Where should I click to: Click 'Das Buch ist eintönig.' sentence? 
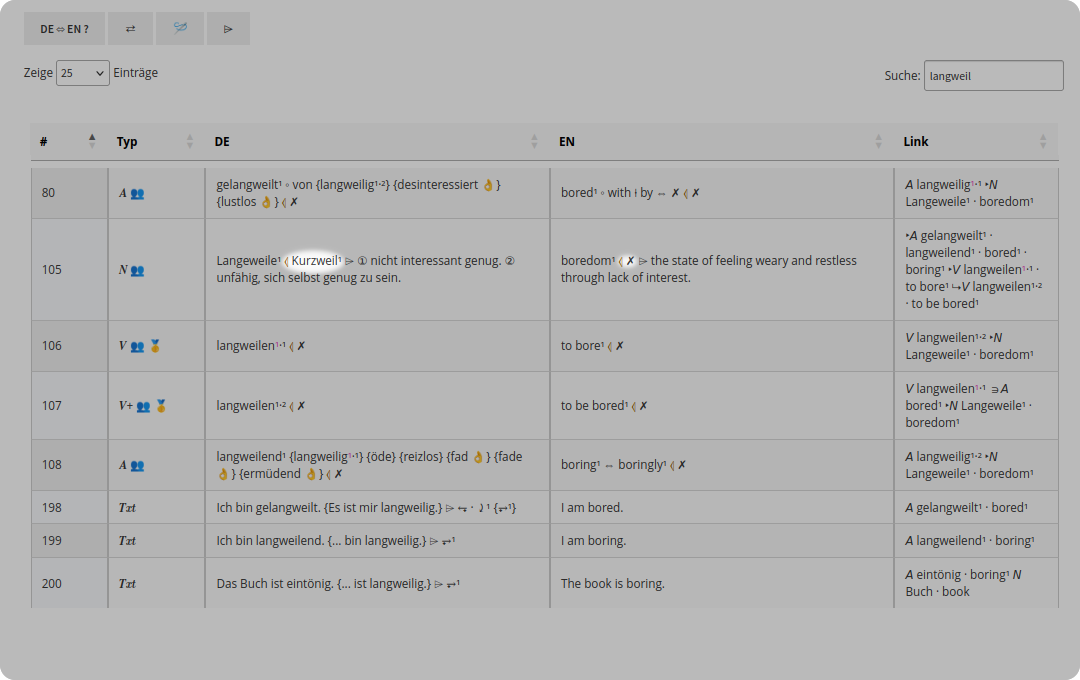[x=275, y=584]
